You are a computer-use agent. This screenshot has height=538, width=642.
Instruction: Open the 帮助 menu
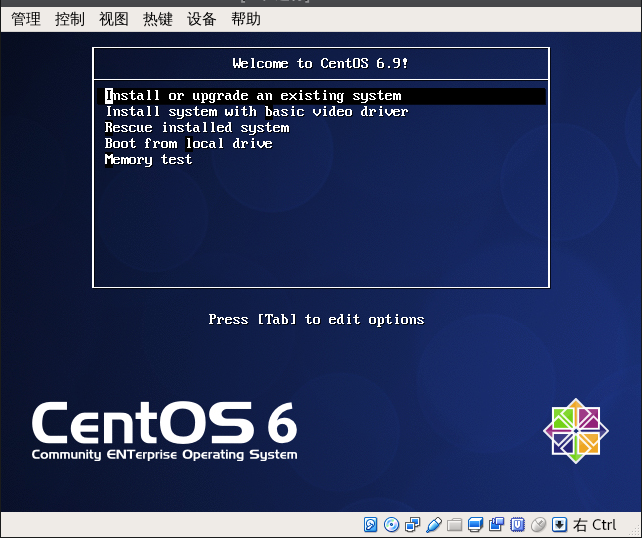(246, 19)
